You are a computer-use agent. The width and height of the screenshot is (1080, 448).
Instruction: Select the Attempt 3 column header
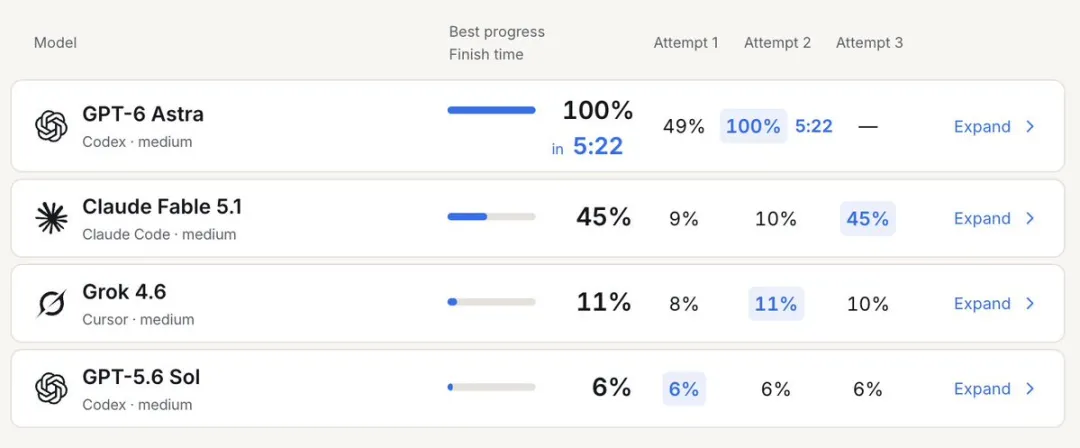click(869, 43)
